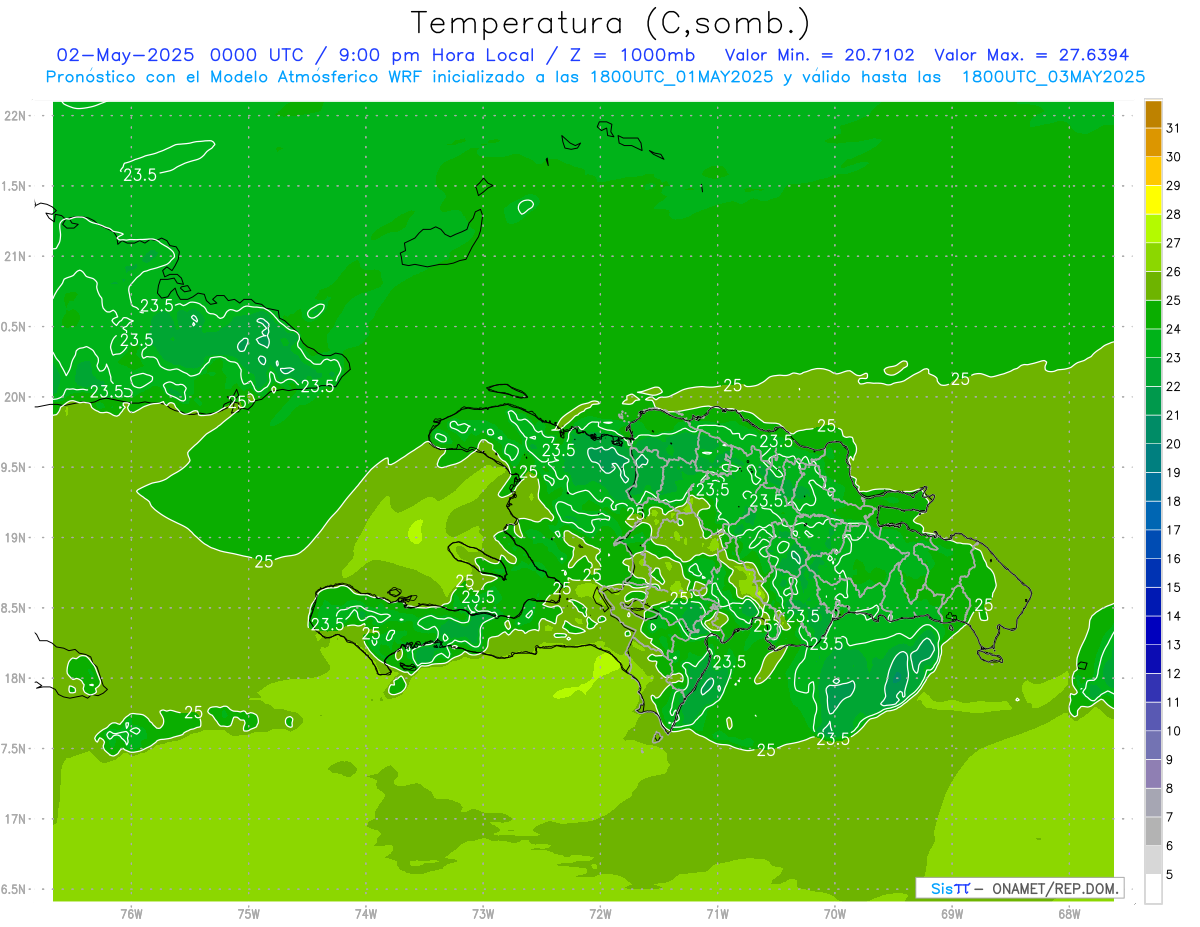The width and height of the screenshot is (1200, 927).
Task: Click the '22N' latitude axis label
Action: [x=15, y=116]
